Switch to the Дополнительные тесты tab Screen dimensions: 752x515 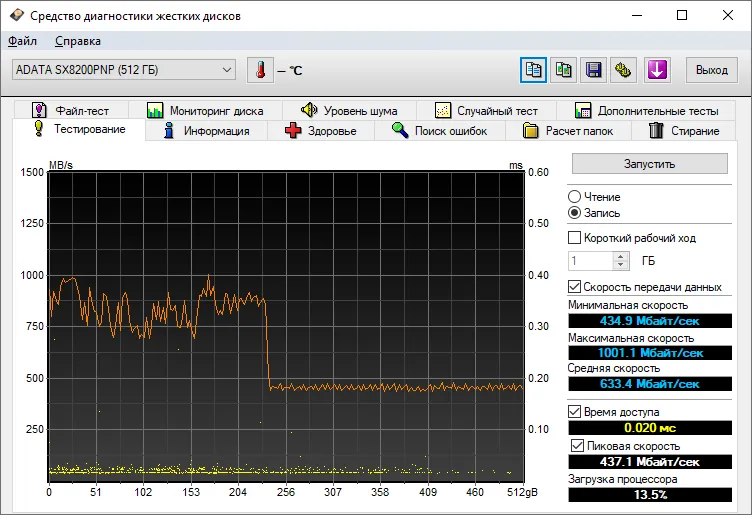tap(646, 111)
